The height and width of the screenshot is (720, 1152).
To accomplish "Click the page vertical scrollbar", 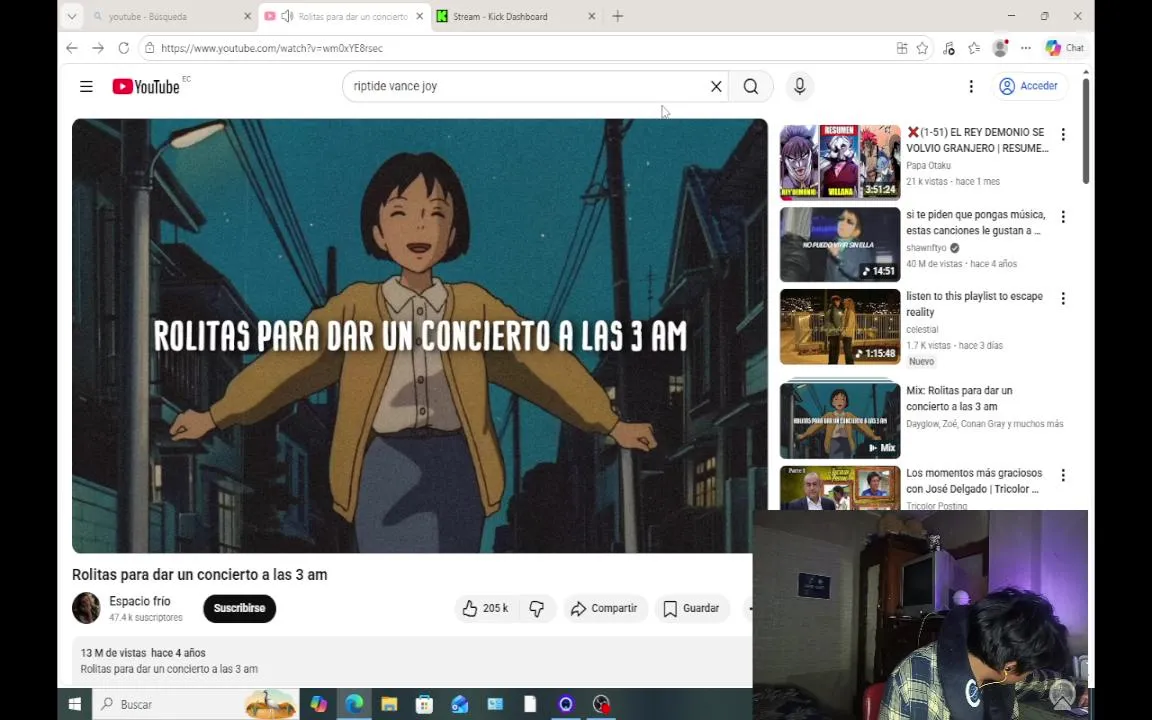I will (1085, 131).
